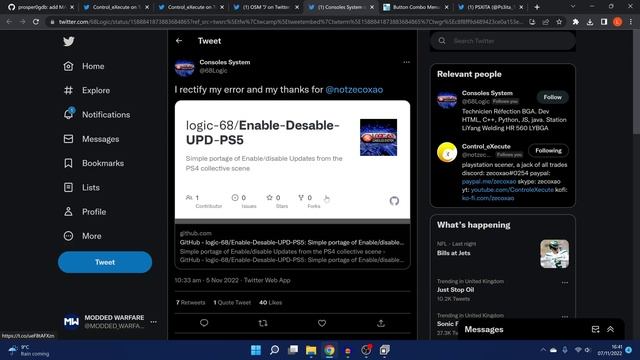Open Home in Twitter sidebar
640x360 pixels.
tap(84, 66)
